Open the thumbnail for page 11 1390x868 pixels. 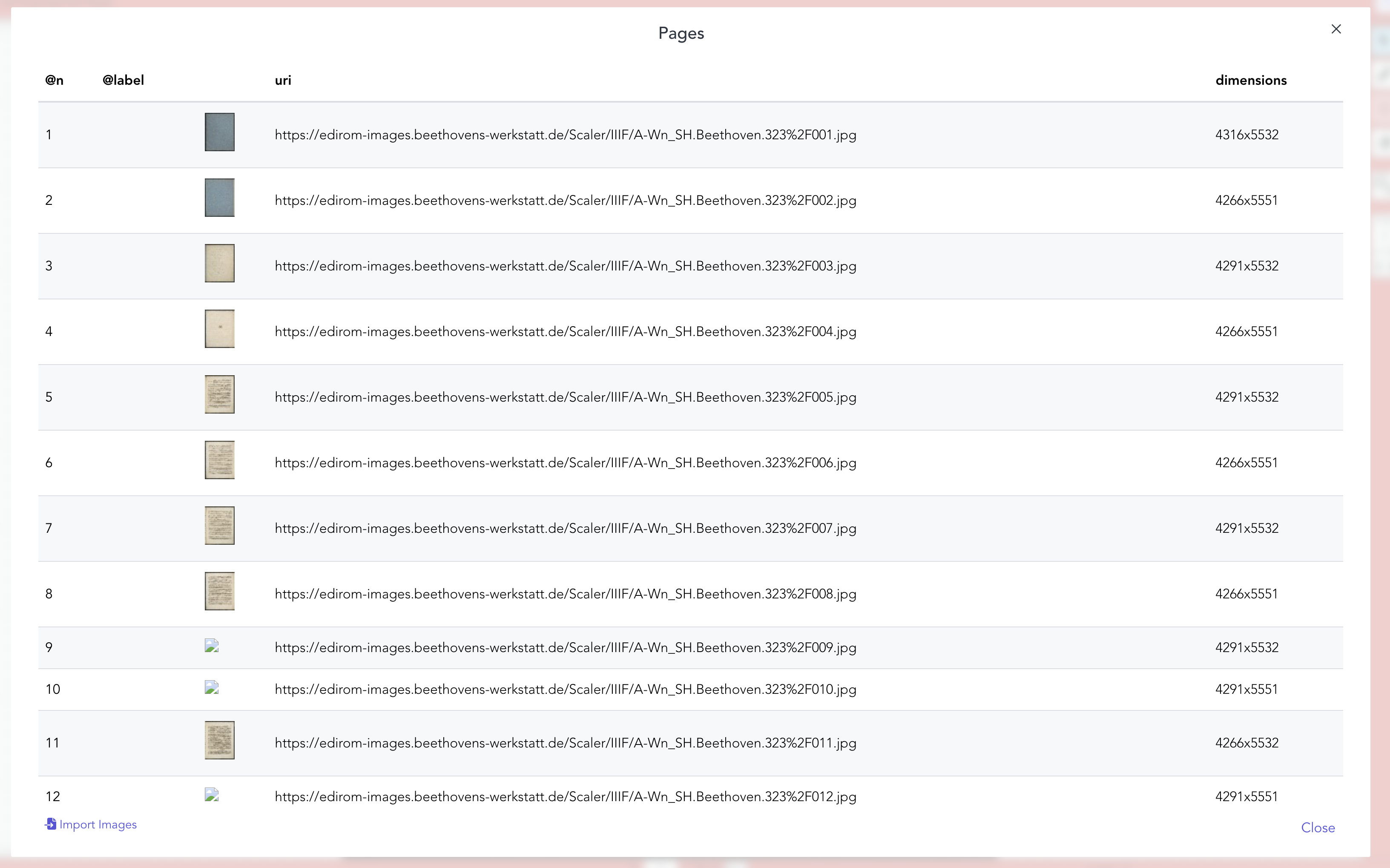pyautogui.click(x=220, y=740)
